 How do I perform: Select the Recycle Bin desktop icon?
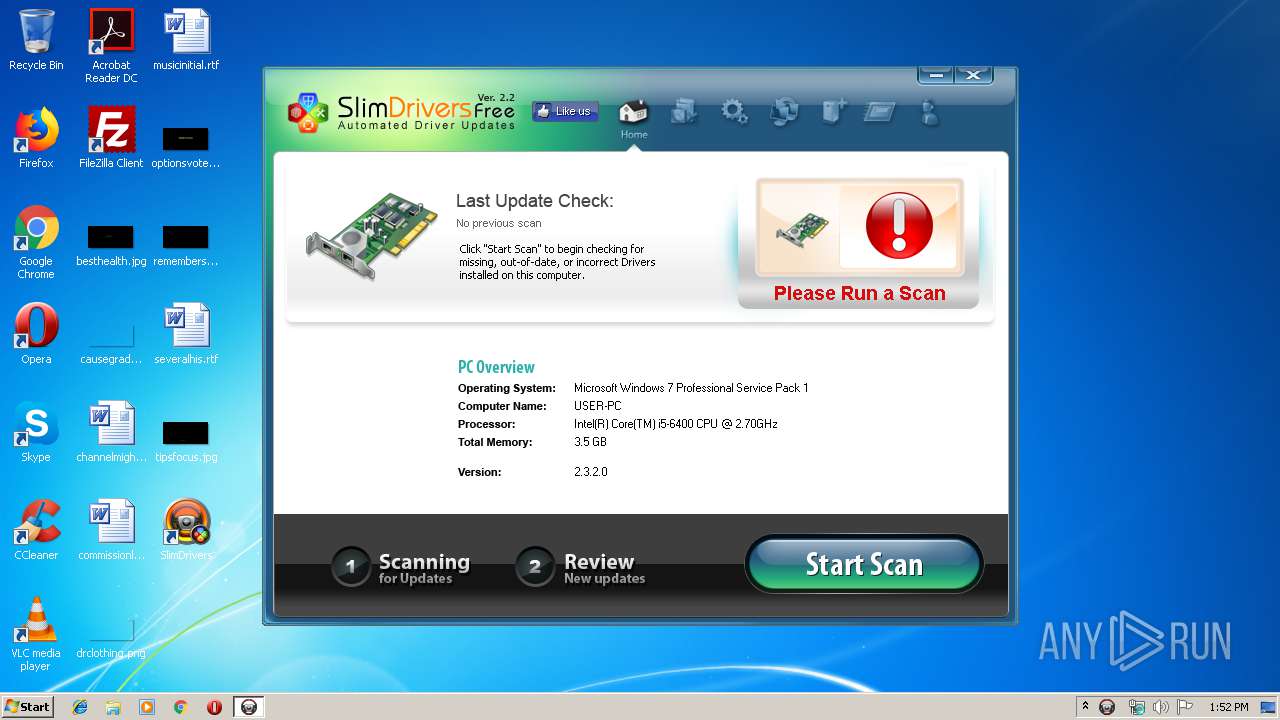tap(36, 40)
